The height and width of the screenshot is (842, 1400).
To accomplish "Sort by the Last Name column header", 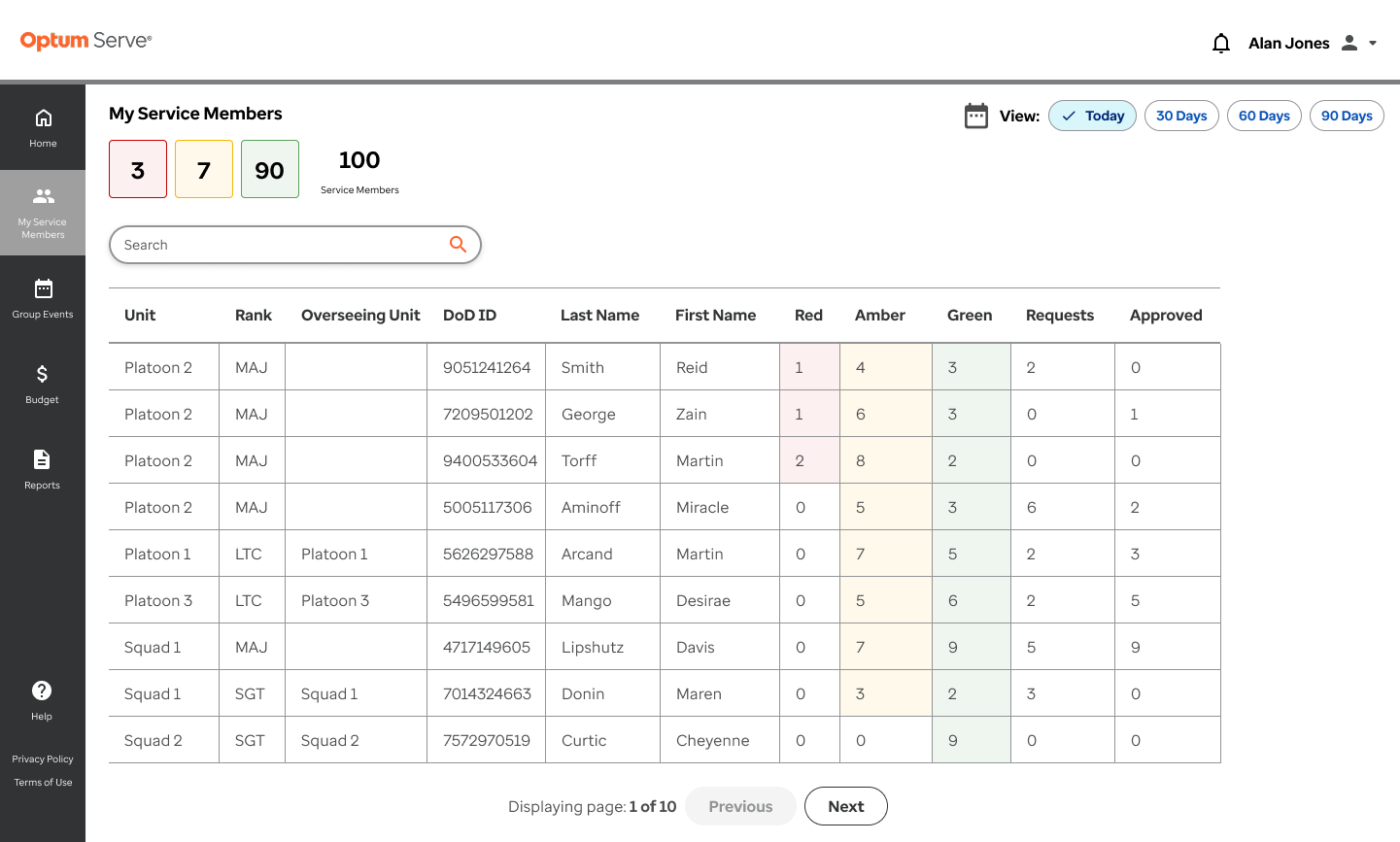I will (x=599, y=315).
